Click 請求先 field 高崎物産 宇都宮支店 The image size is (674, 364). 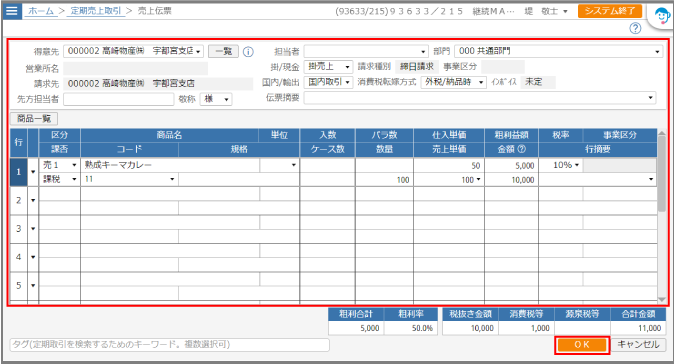pyautogui.click(x=158, y=84)
